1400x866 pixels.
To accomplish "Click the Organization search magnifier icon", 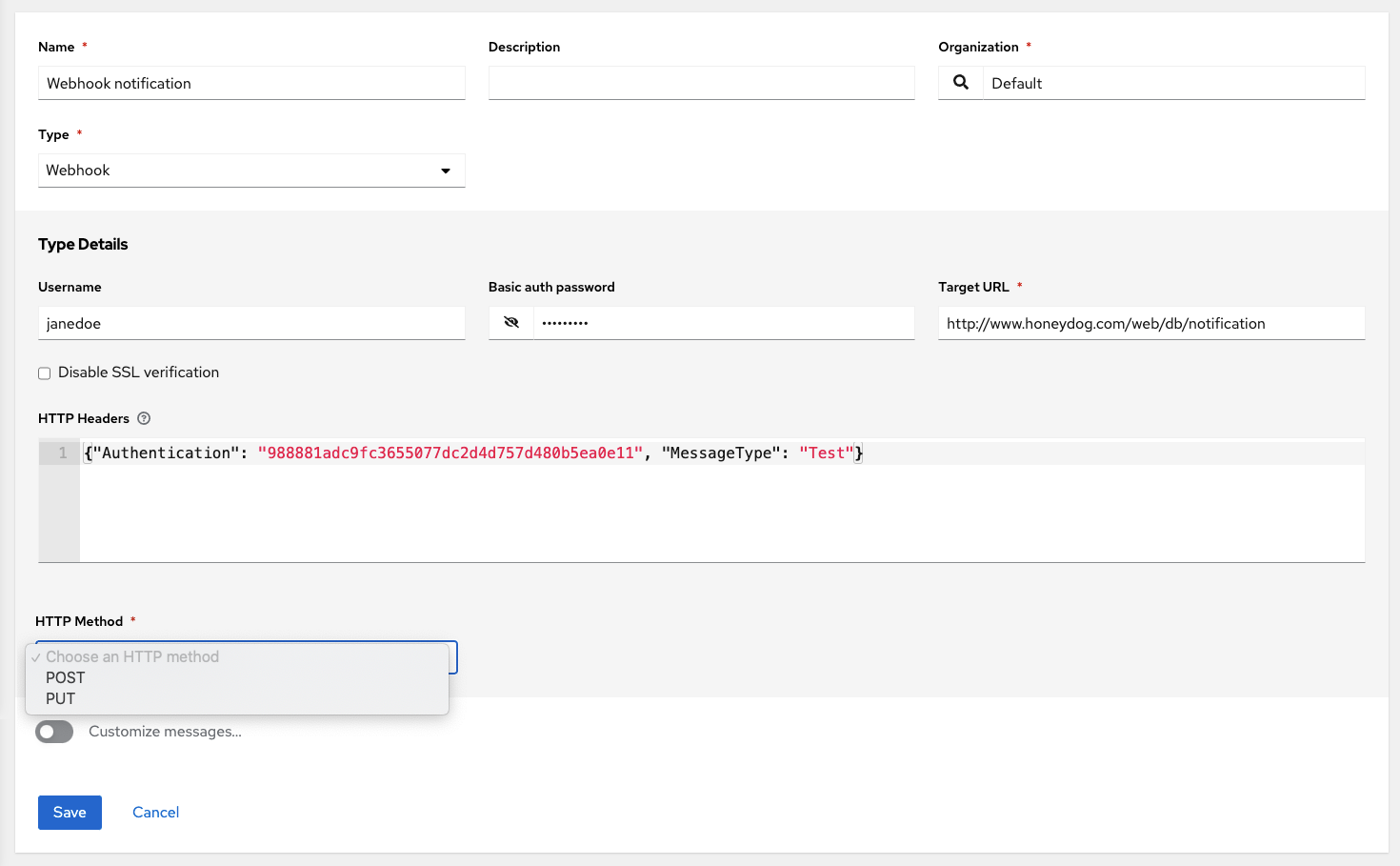I will coord(960,83).
